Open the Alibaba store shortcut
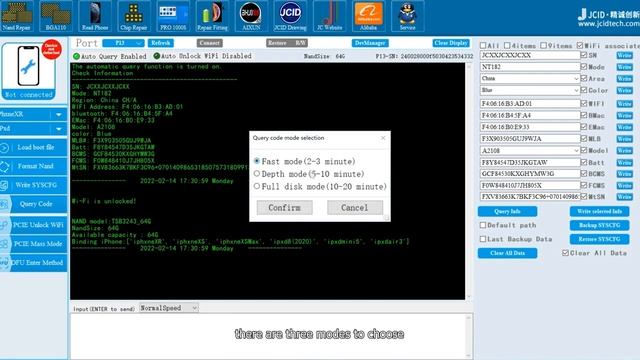The image size is (640, 360). (369, 16)
